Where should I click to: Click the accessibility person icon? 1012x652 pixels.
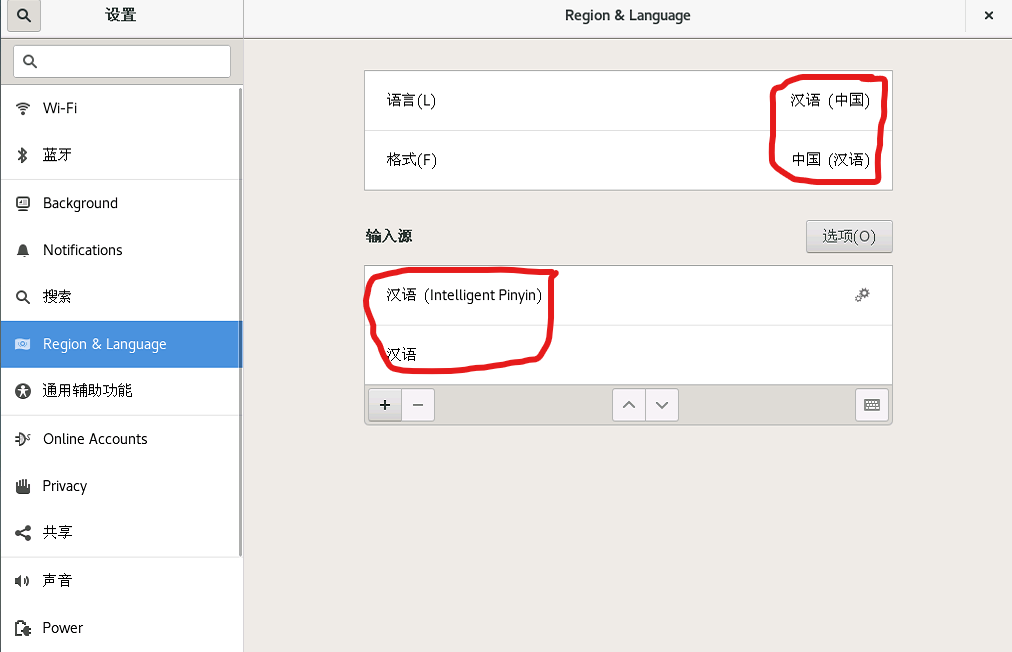[x=23, y=391]
